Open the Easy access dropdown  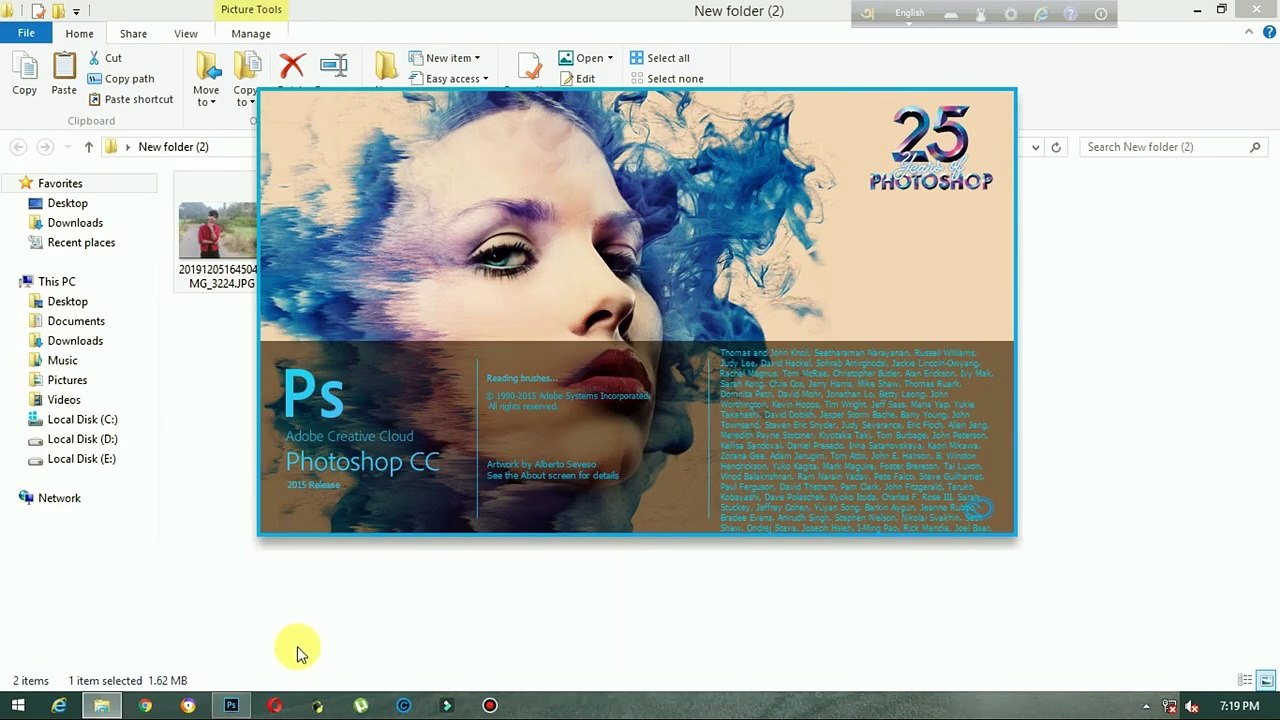click(449, 79)
